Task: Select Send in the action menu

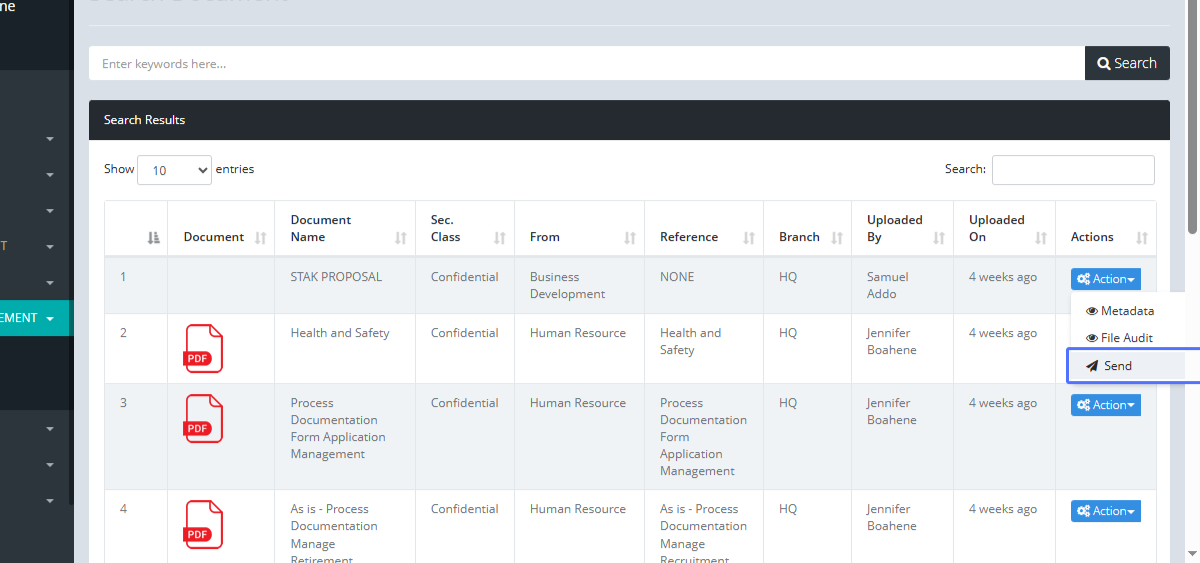Action: (1117, 366)
